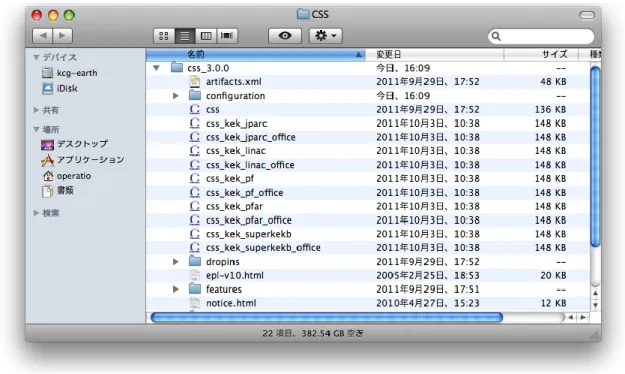This screenshot has height=374, width=625.
Task: Click the css_kek_pfar_office application icon
Action: coord(195,220)
